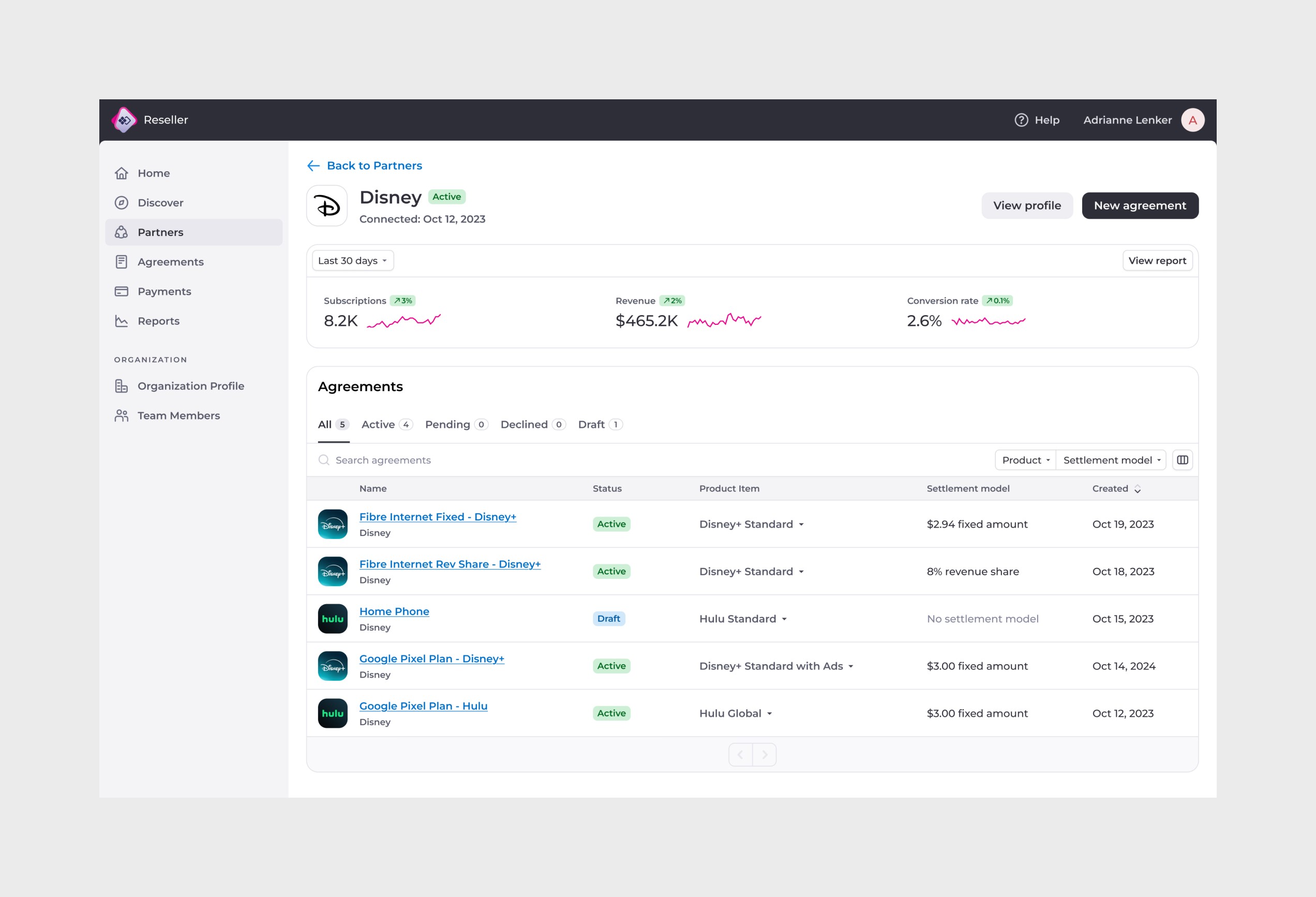This screenshot has width=1316, height=897.
Task: Click the New agreement button
Action: tap(1140, 205)
